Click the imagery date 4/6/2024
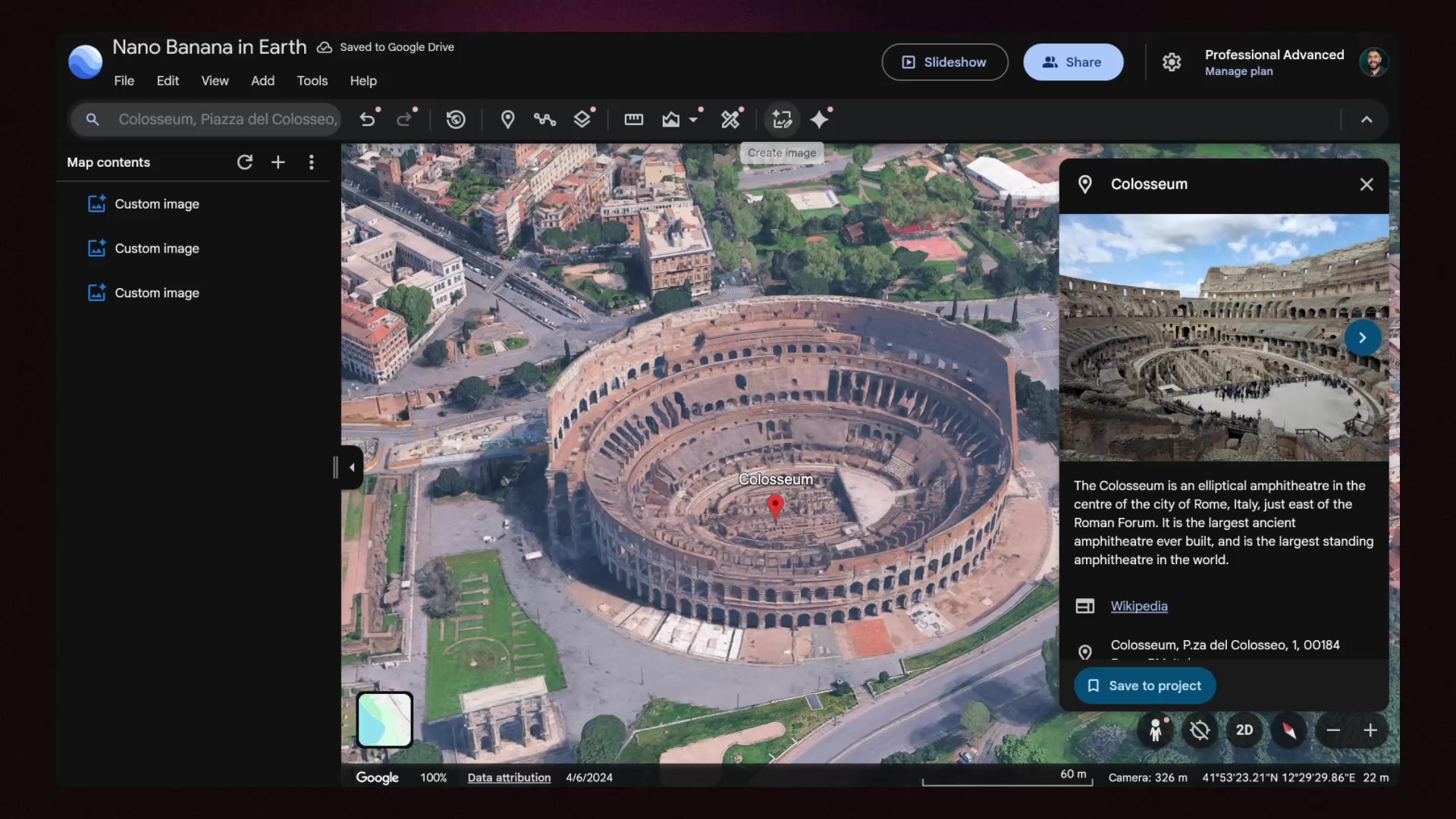This screenshot has height=819, width=1456. click(x=589, y=777)
